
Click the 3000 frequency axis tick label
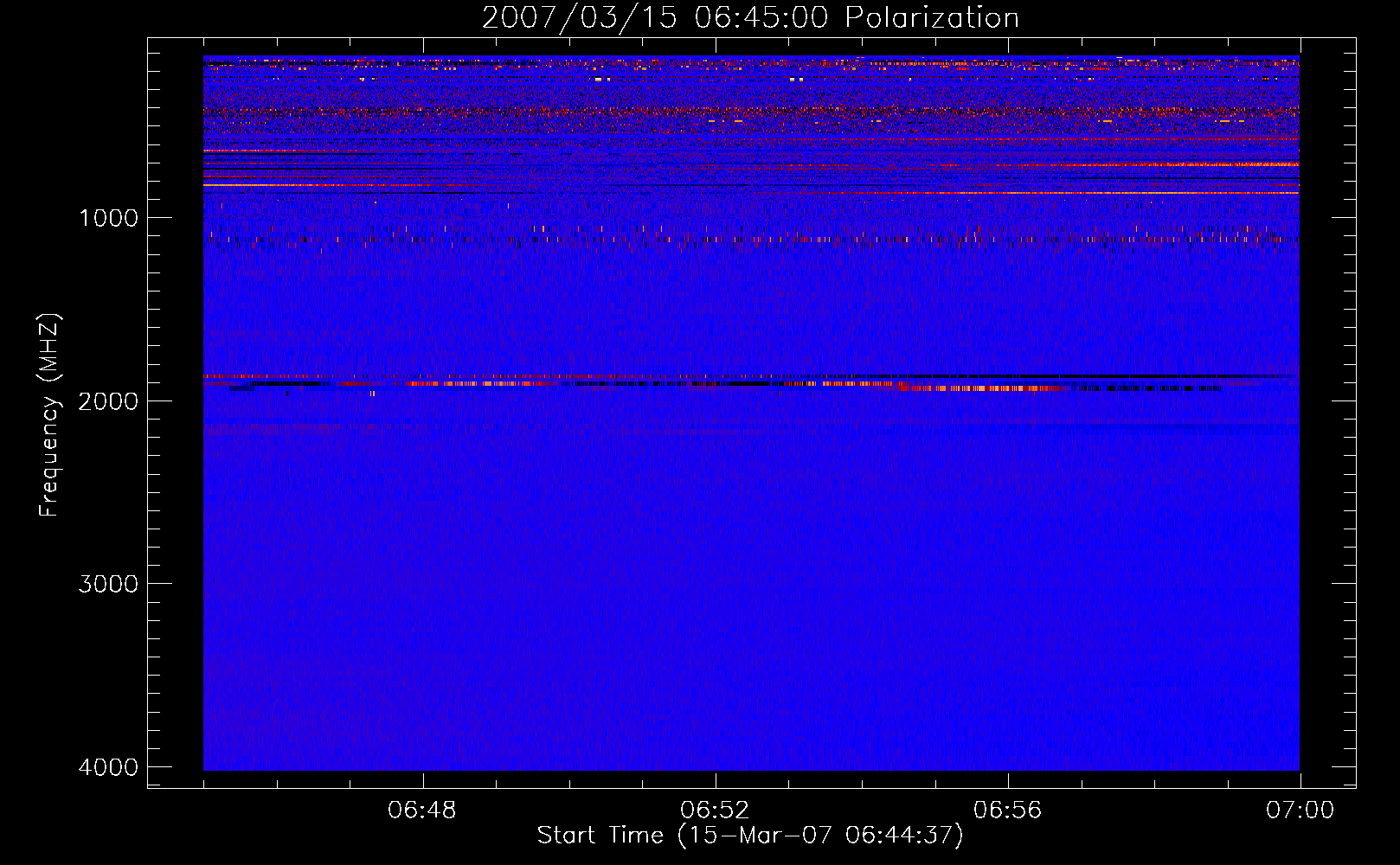point(108,584)
